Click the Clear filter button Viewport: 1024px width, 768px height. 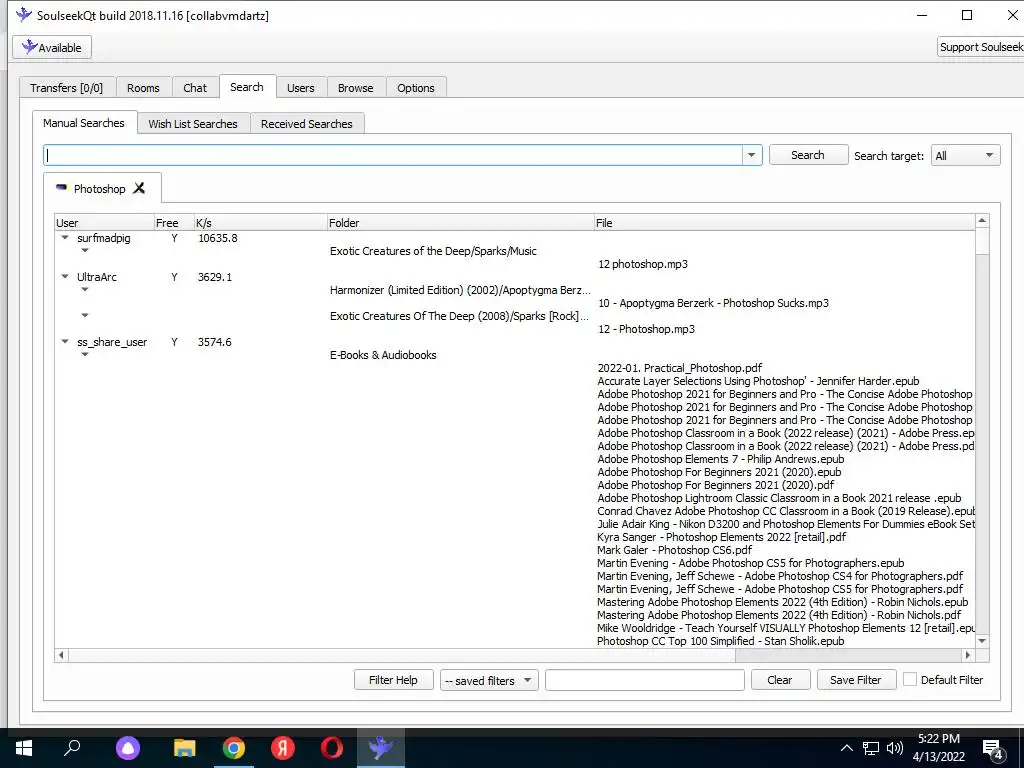tap(780, 680)
